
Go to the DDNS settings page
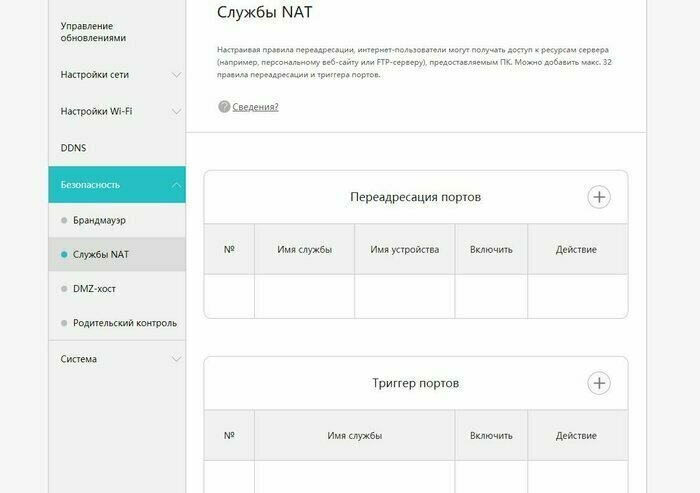(x=74, y=148)
